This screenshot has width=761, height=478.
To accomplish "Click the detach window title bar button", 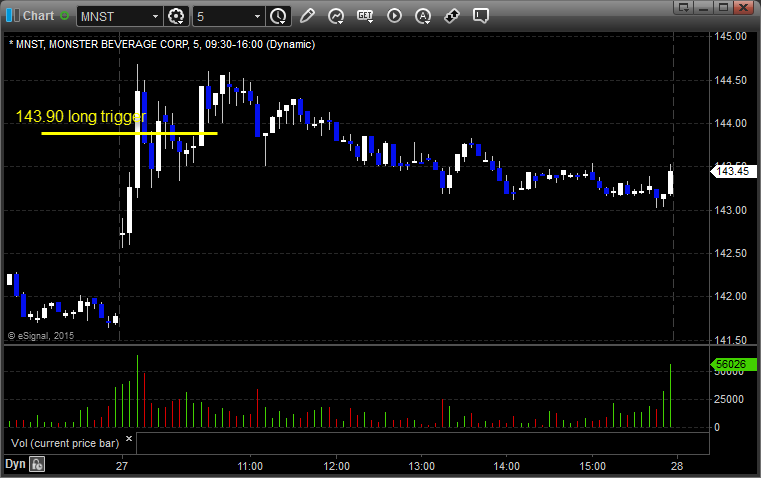I will click(684, 7).
